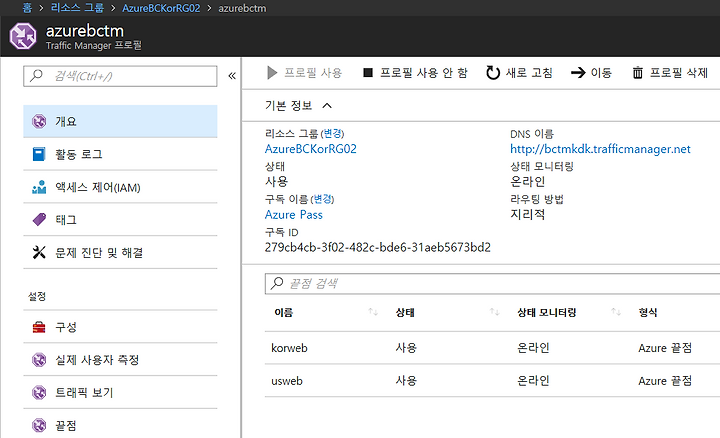Viewport: 720px width, 438px height.
Task: Collapse the 기본 정보 section chevron
Action: [327, 106]
